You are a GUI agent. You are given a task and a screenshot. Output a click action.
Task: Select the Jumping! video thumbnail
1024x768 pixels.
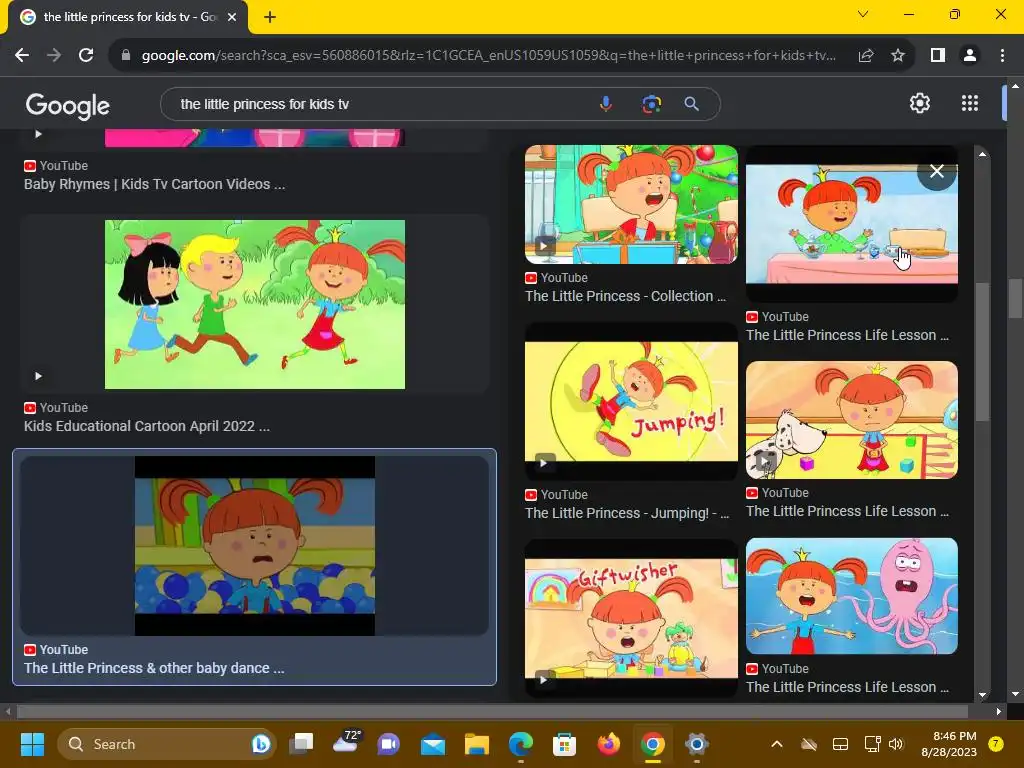coord(631,401)
